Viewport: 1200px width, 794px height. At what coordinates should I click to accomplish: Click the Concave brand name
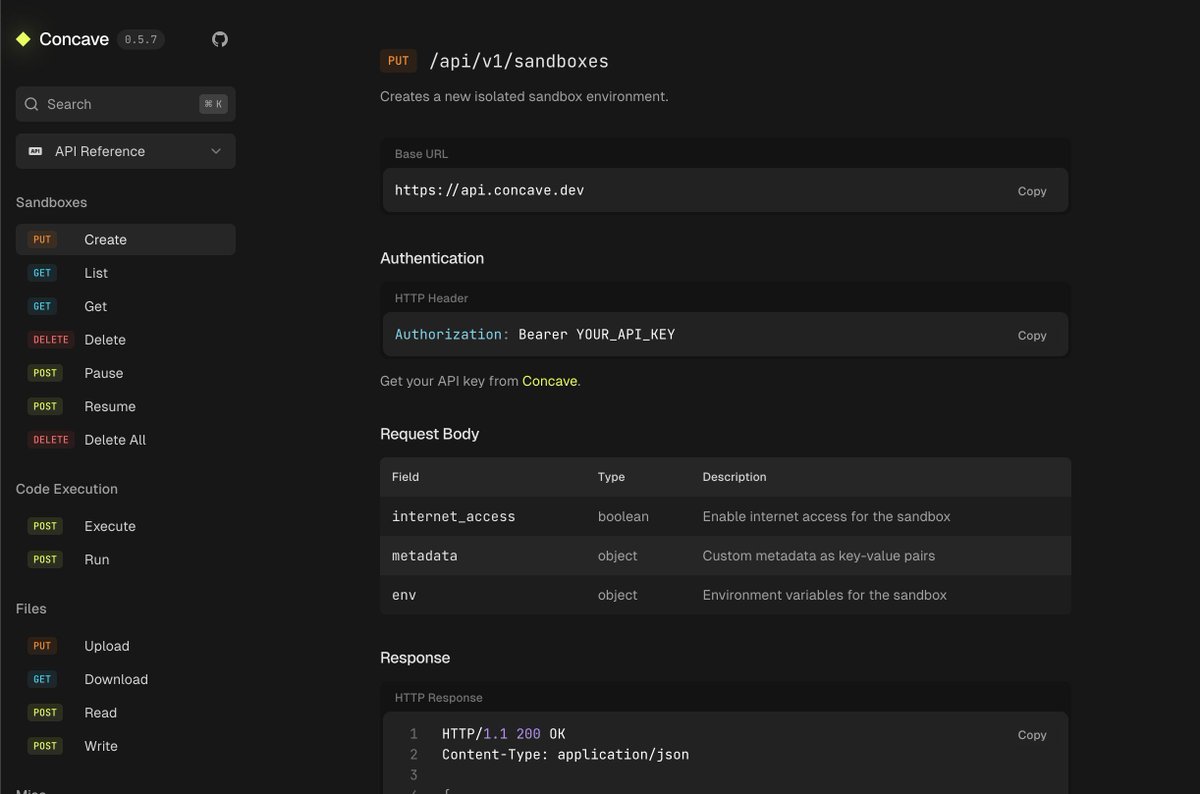(74, 40)
